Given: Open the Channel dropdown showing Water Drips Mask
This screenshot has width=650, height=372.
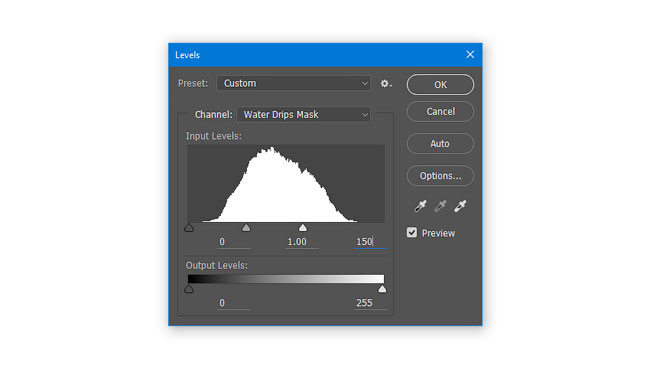Looking at the screenshot, I should pos(303,114).
